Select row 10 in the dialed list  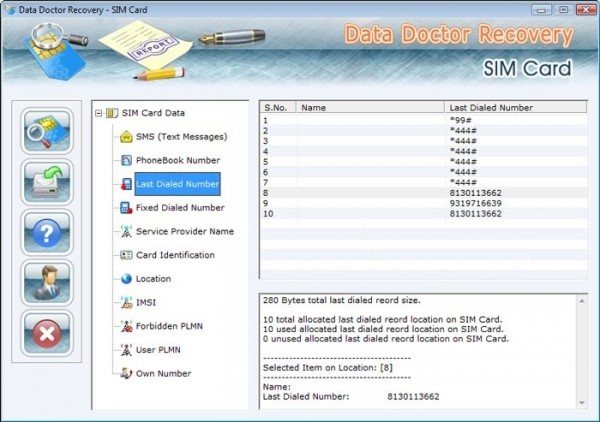pyautogui.click(x=424, y=213)
